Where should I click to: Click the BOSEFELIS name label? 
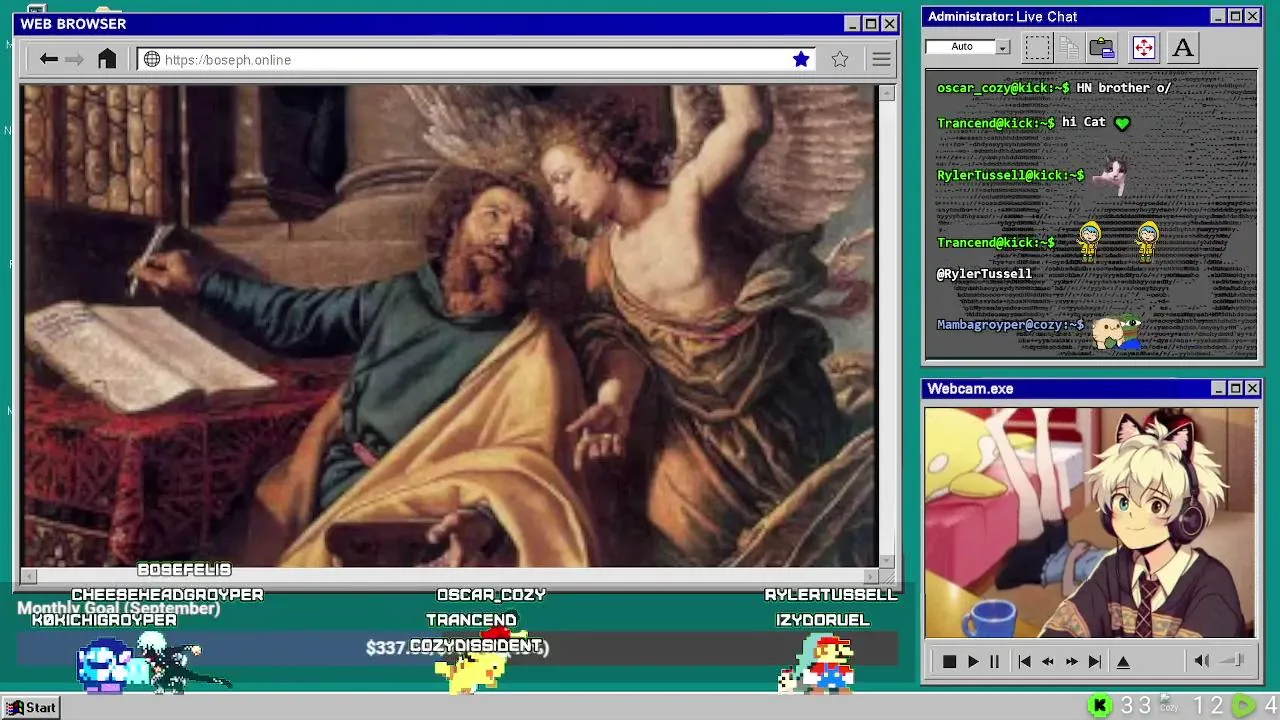[184, 569]
